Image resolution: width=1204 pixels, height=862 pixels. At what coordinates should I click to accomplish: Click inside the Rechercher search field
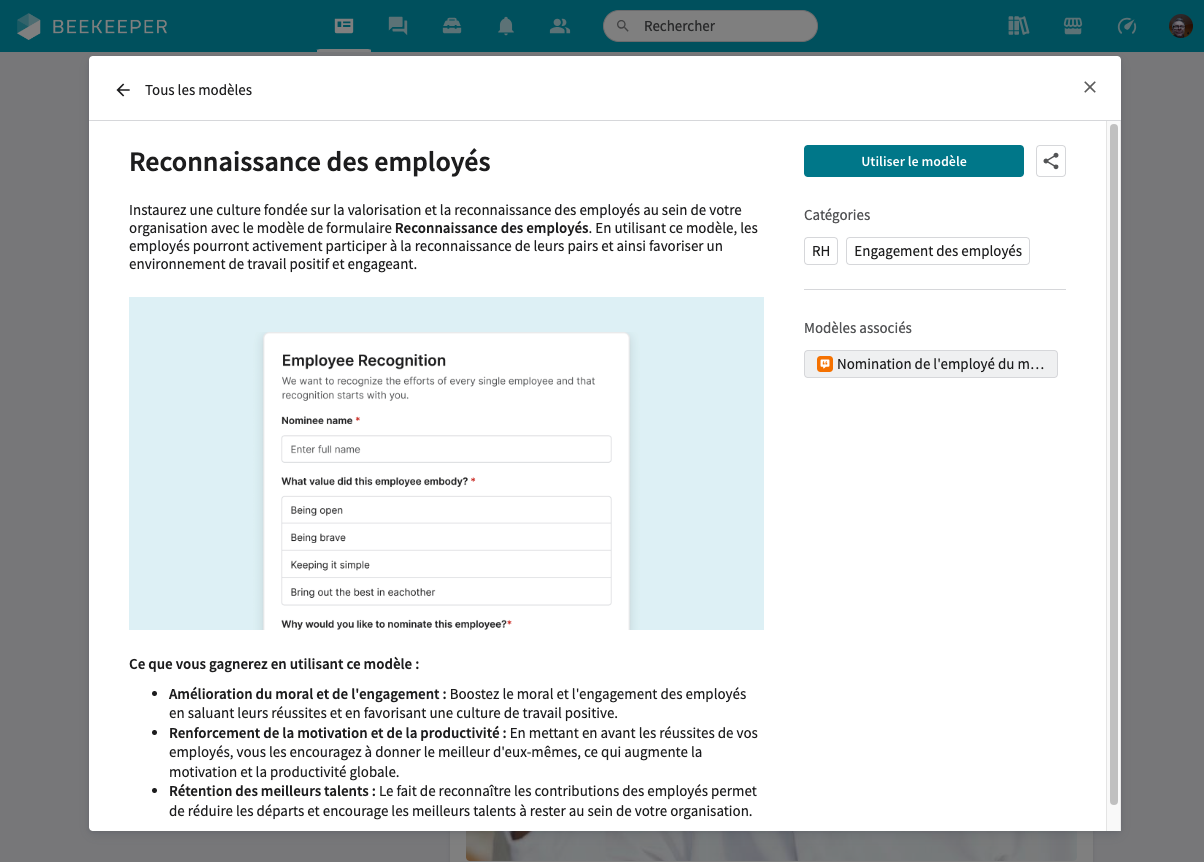pos(710,26)
